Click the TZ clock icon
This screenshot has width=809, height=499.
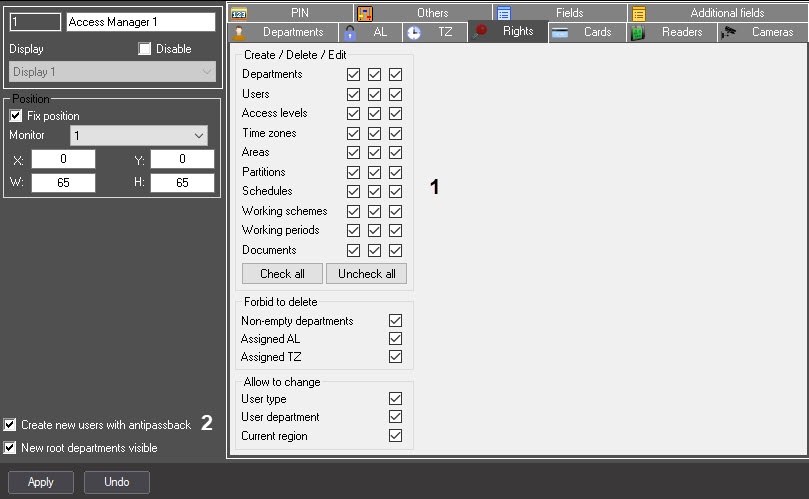click(414, 33)
